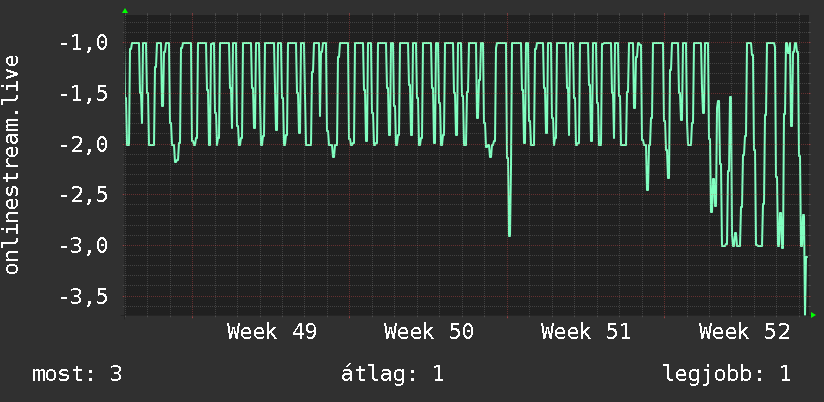824x402 pixels.
Task: Click the 'Week 50' x-axis label
Action: point(429,332)
